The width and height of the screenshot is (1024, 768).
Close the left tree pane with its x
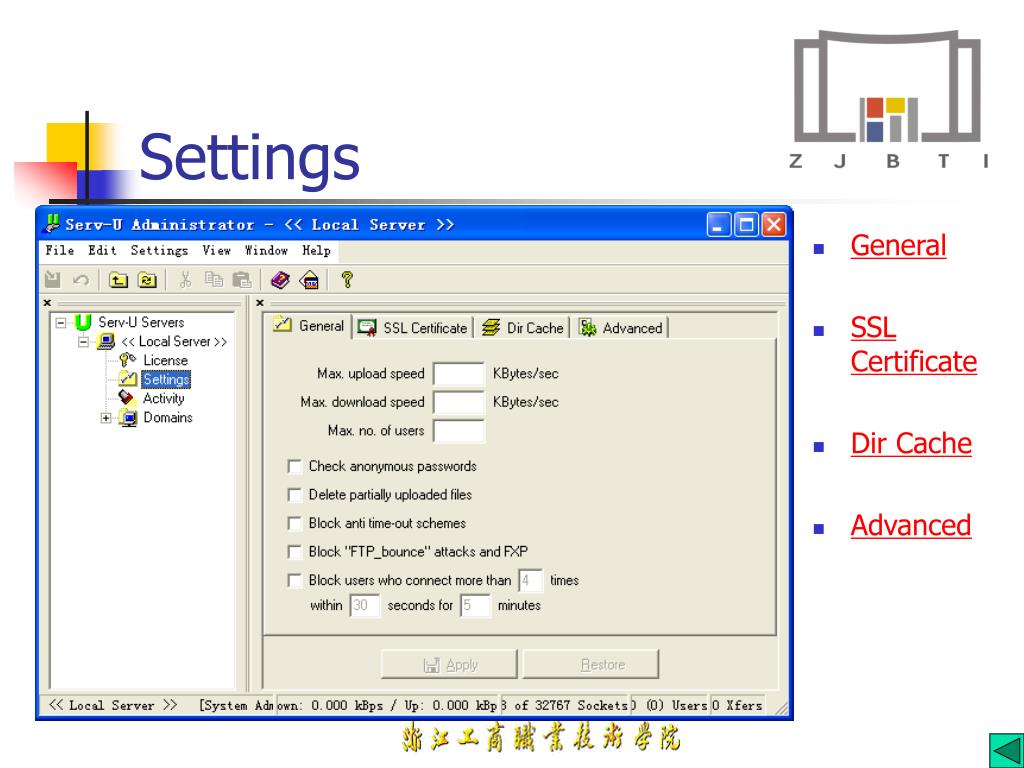47,303
